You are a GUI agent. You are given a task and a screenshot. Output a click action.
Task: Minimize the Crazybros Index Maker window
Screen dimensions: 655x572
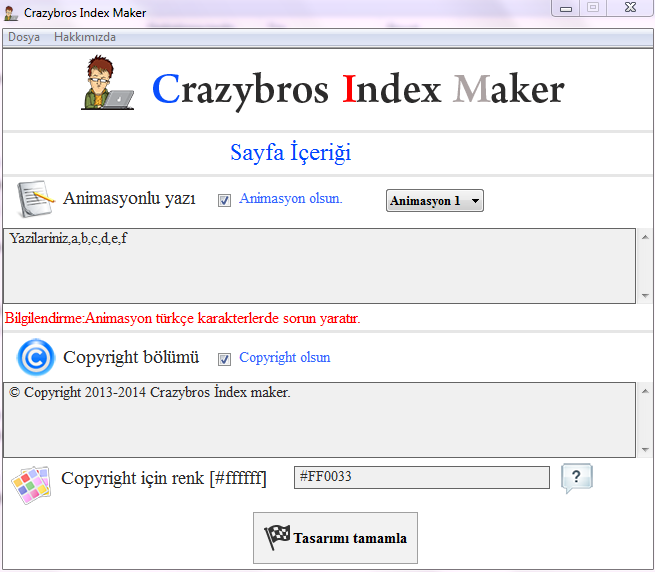point(566,8)
